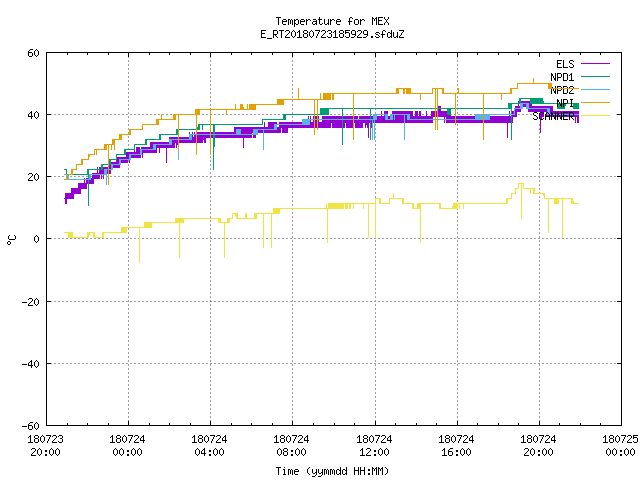
Task: Click the file name E_RT20180723185929.sfduZ
Action: click(332, 34)
